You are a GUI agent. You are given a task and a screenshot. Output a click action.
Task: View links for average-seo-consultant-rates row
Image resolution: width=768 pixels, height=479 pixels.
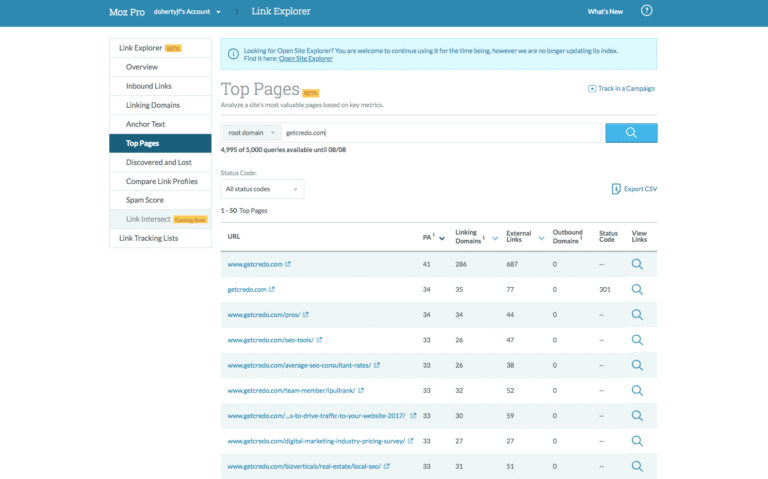(637, 365)
